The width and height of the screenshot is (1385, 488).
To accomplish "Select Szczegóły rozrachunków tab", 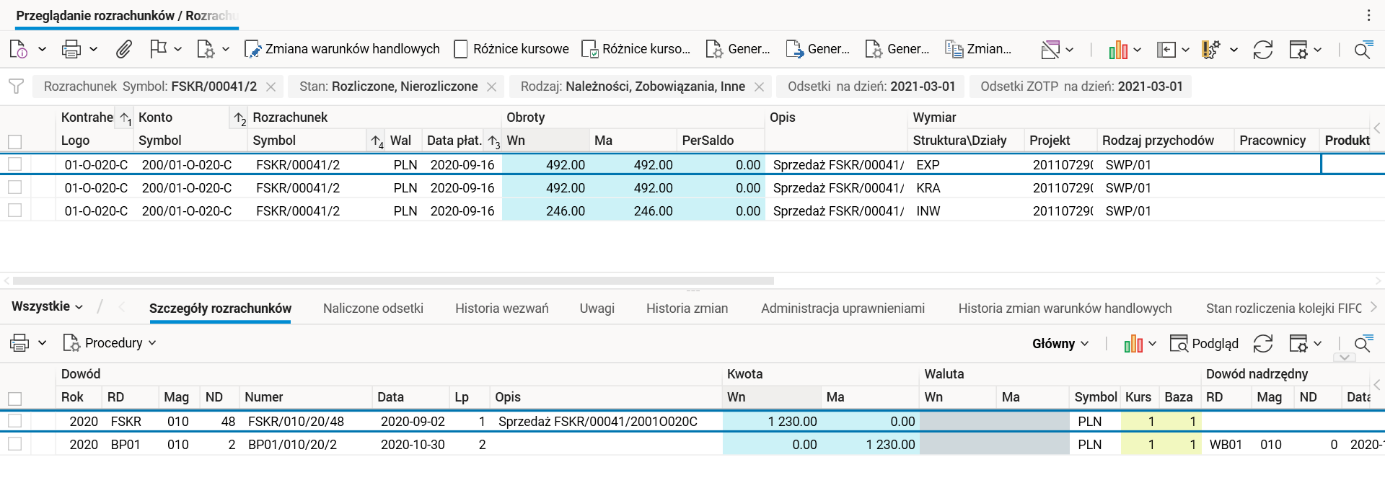I will coord(220,308).
